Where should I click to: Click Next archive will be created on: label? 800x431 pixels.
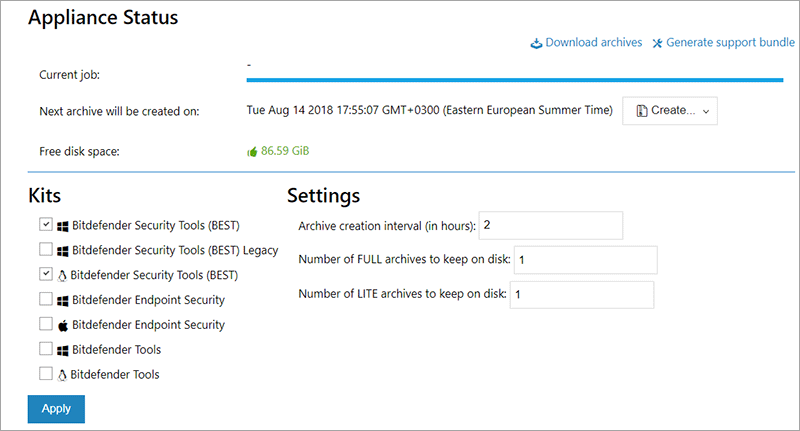pos(119,111)
